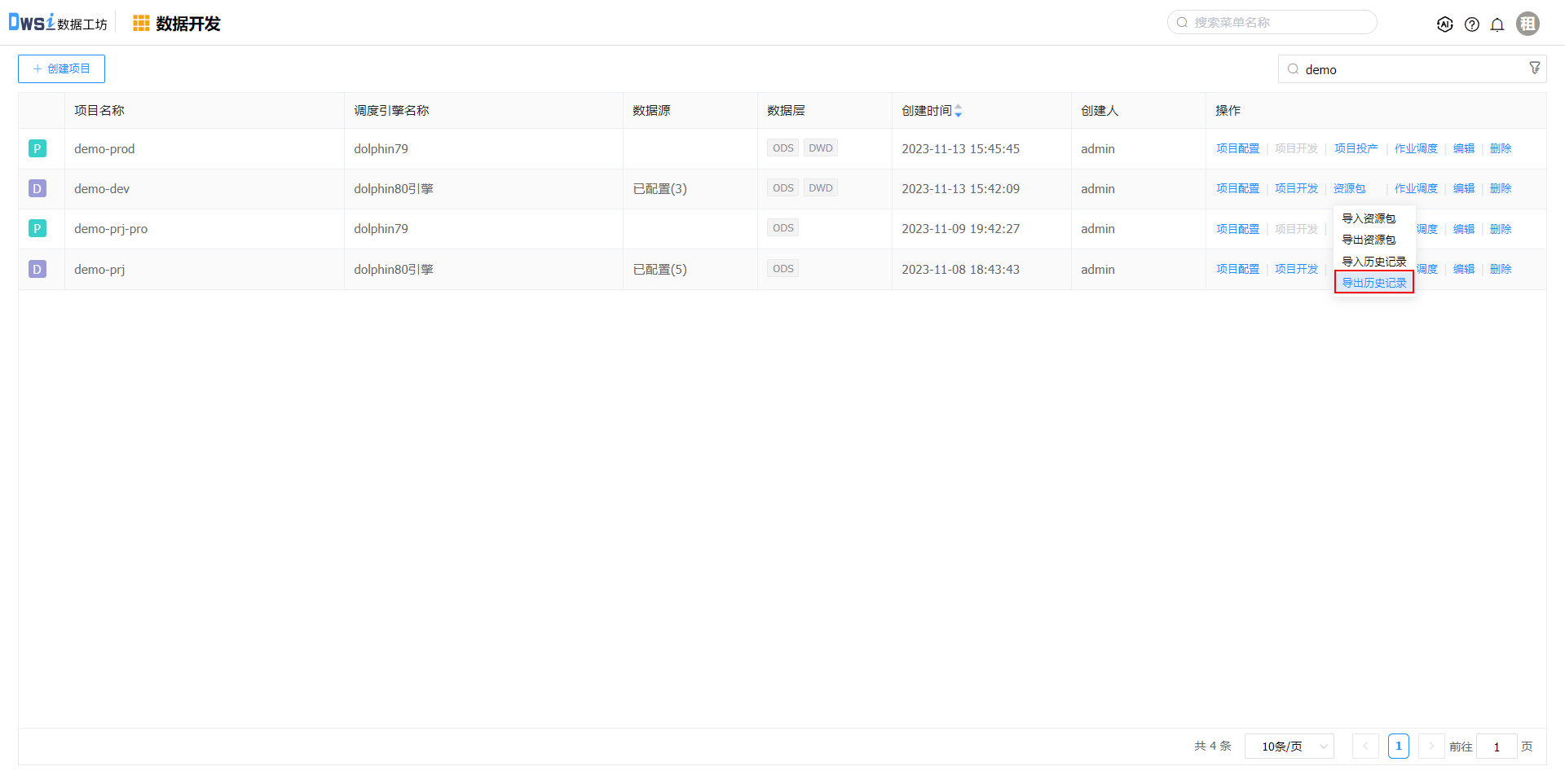Viewport: 1565px width, 784px height.
Task: Click 删除 for demo-prj-pro row
Action: (x=1500, y=229)
